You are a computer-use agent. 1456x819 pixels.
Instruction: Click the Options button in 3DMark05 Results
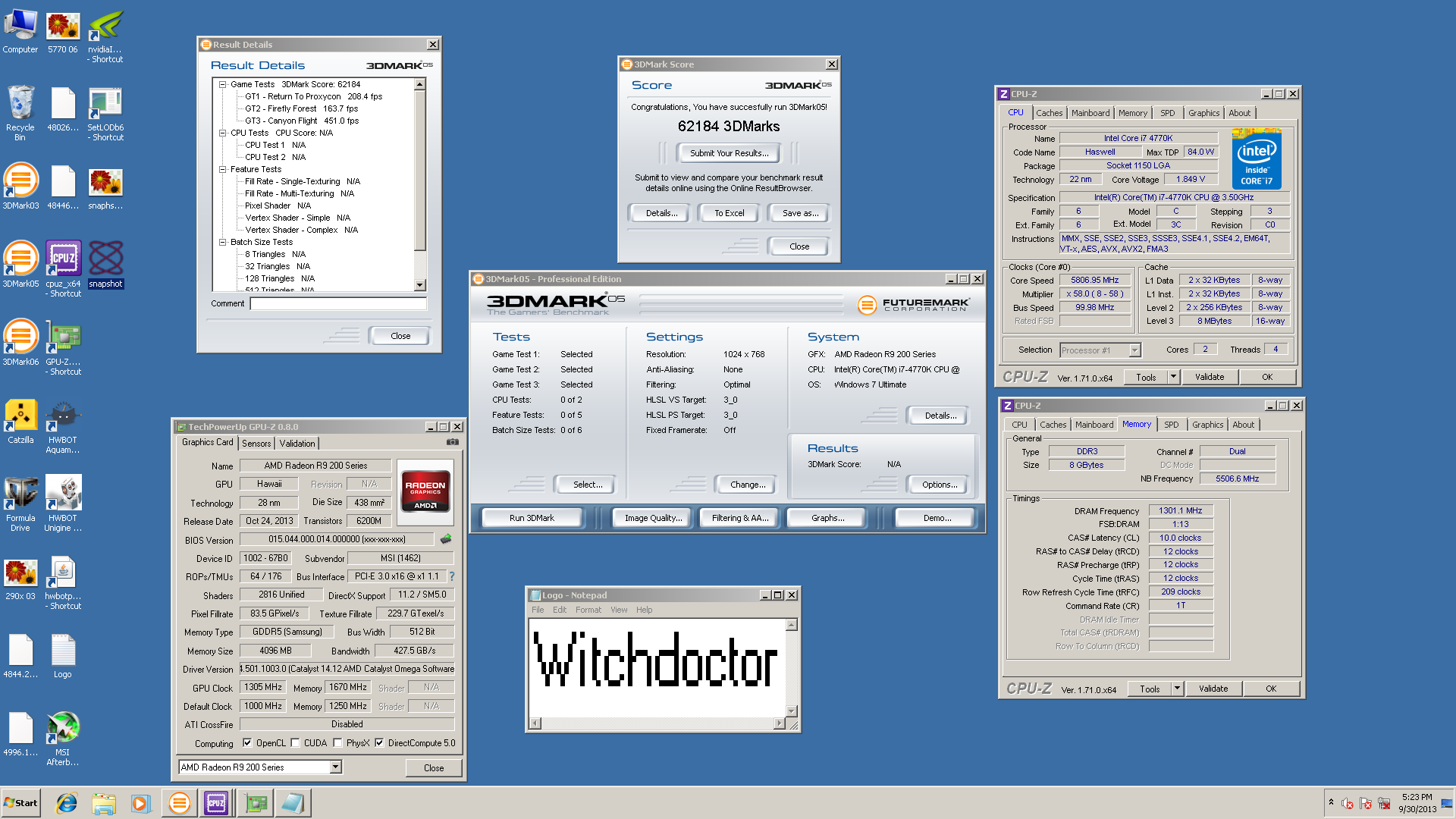[940, 485]
